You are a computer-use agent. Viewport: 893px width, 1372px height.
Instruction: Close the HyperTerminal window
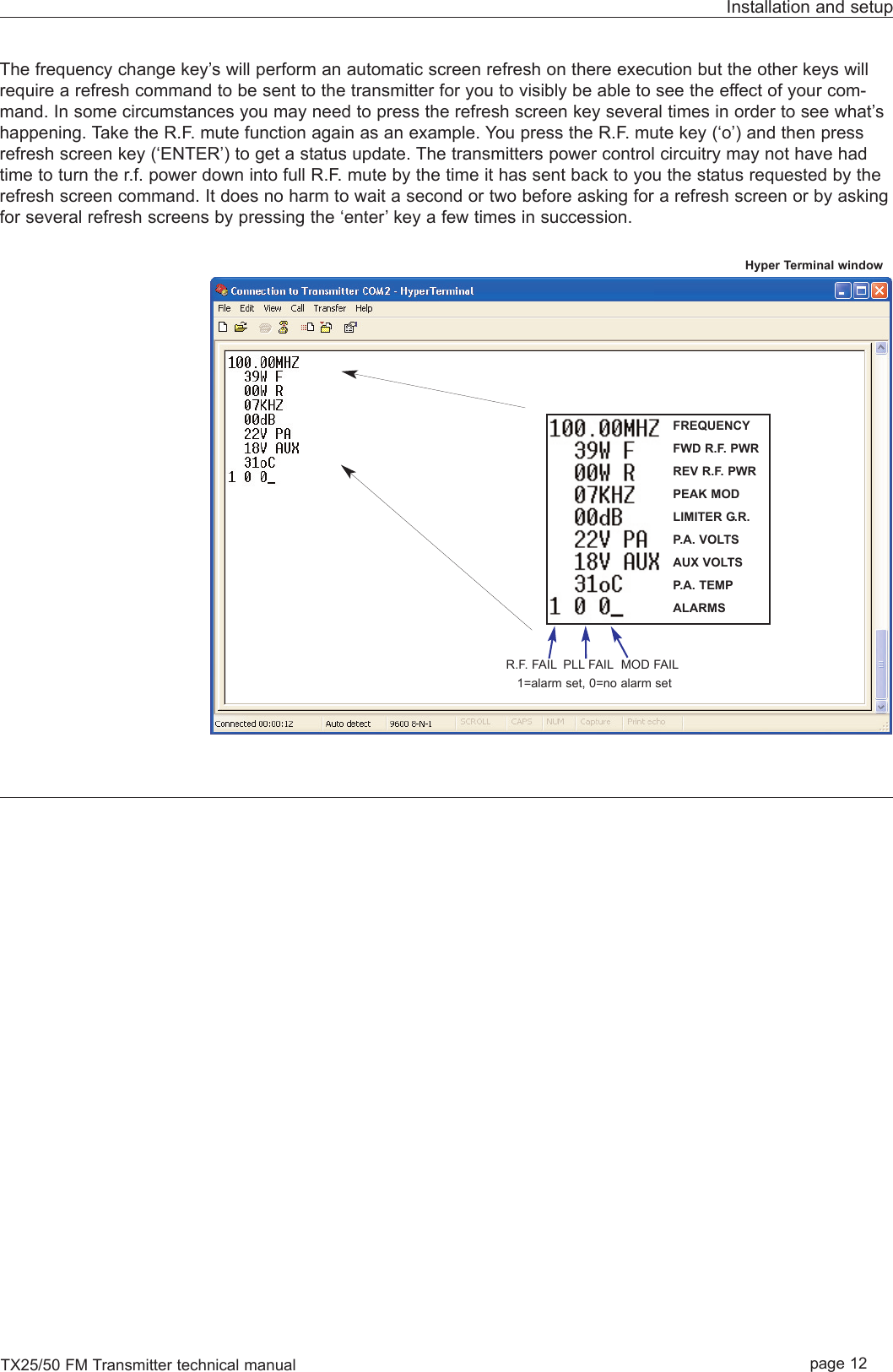pos(879,290)
